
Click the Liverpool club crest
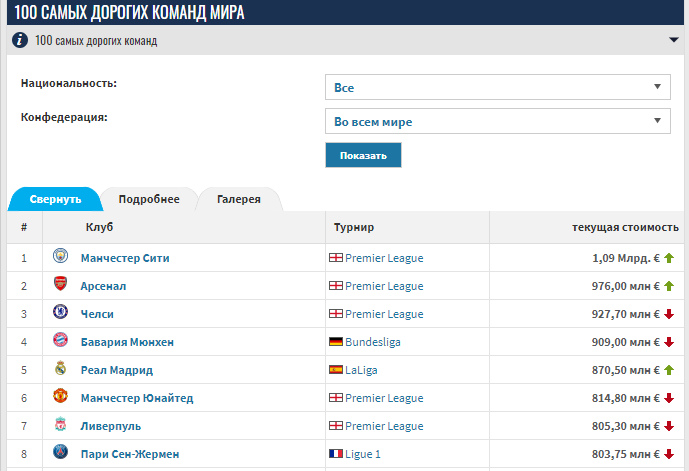[60, 424]
